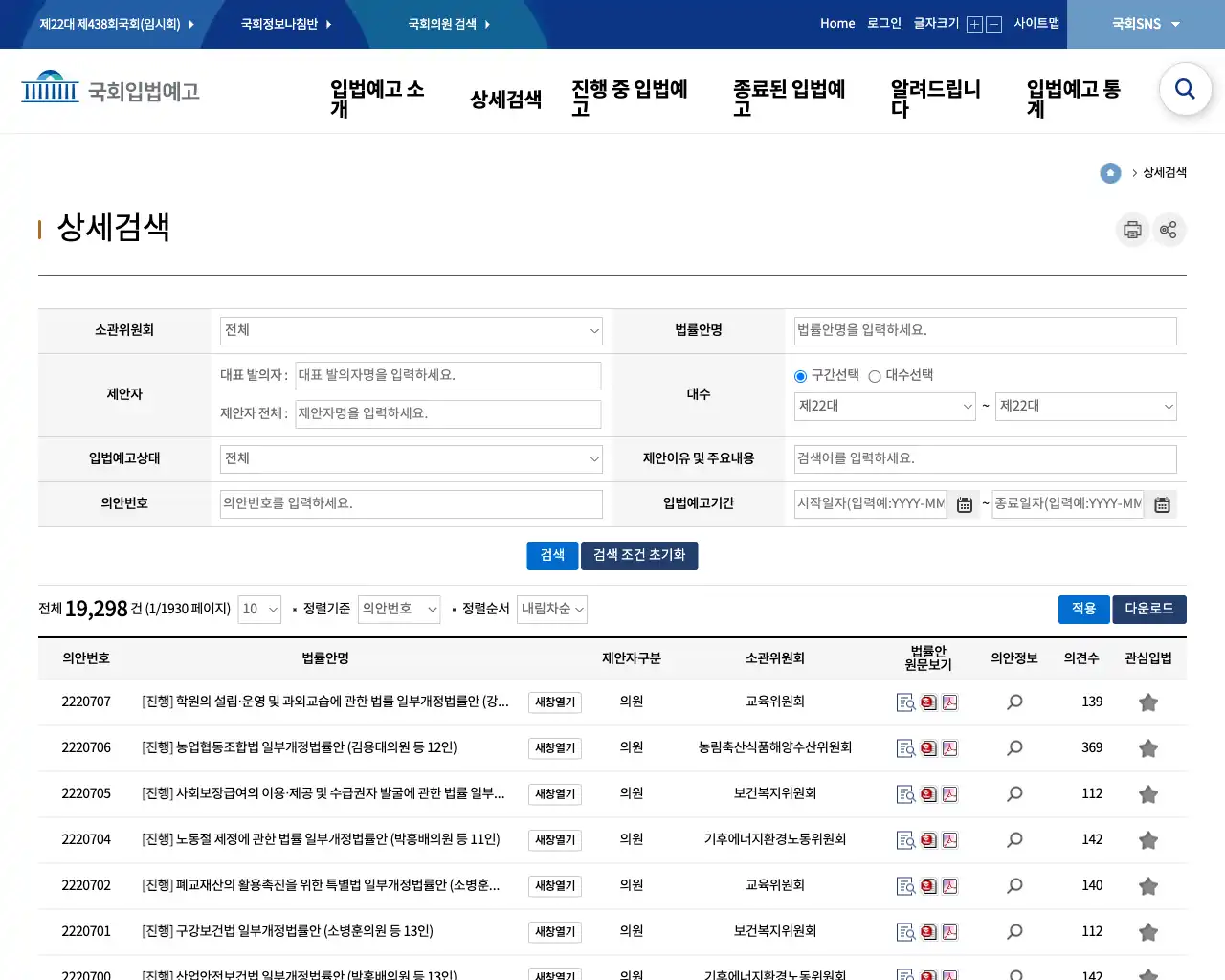
Task: Download HWP file for bill 2220704
Action: click(928, 840)
